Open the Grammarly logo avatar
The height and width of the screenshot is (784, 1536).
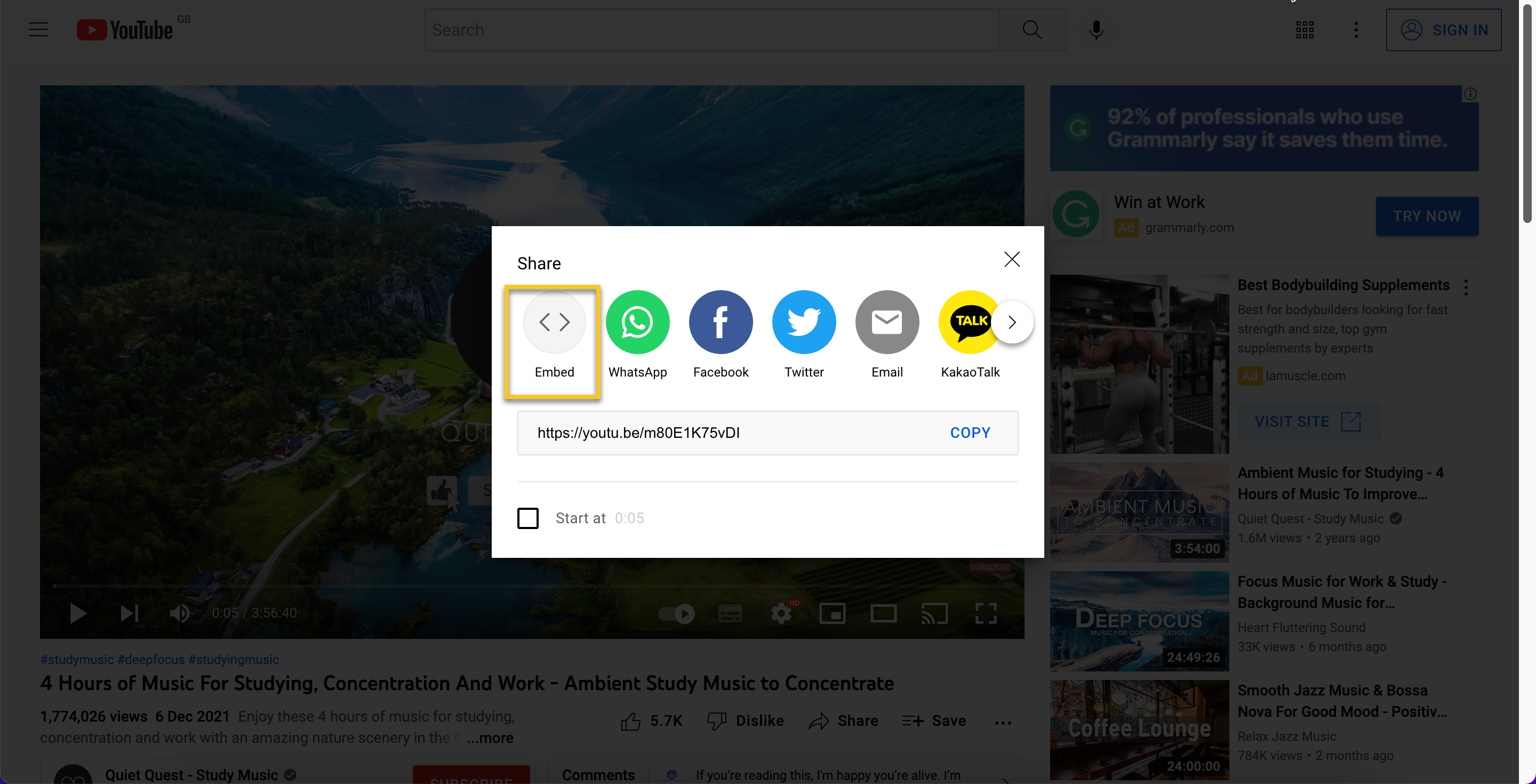click(1076, 214)
